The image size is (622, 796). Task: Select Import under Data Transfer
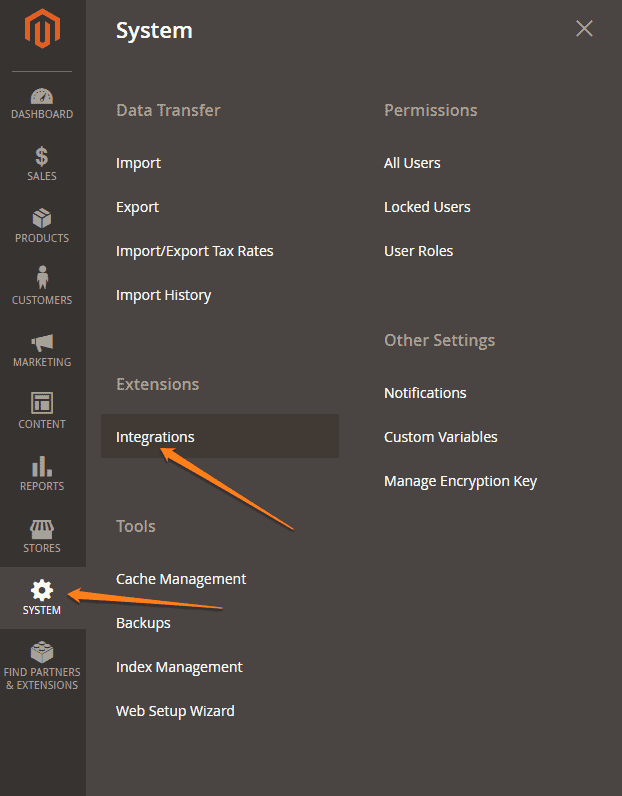coord(138,163)
